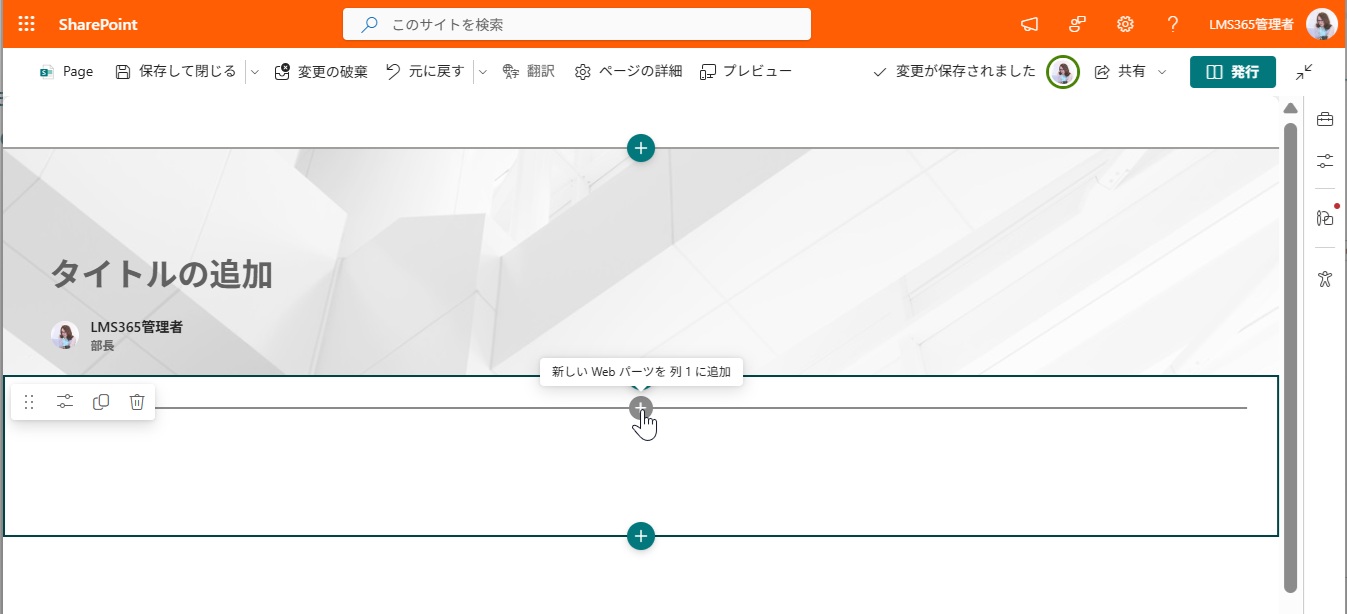
Task: Click the scrollbar up arrow
Action: 1291,108
